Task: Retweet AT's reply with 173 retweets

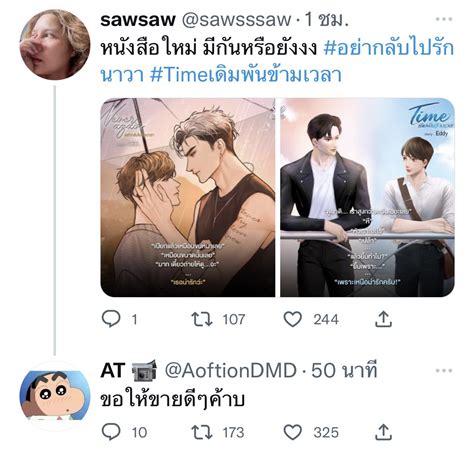Action: 202,432
